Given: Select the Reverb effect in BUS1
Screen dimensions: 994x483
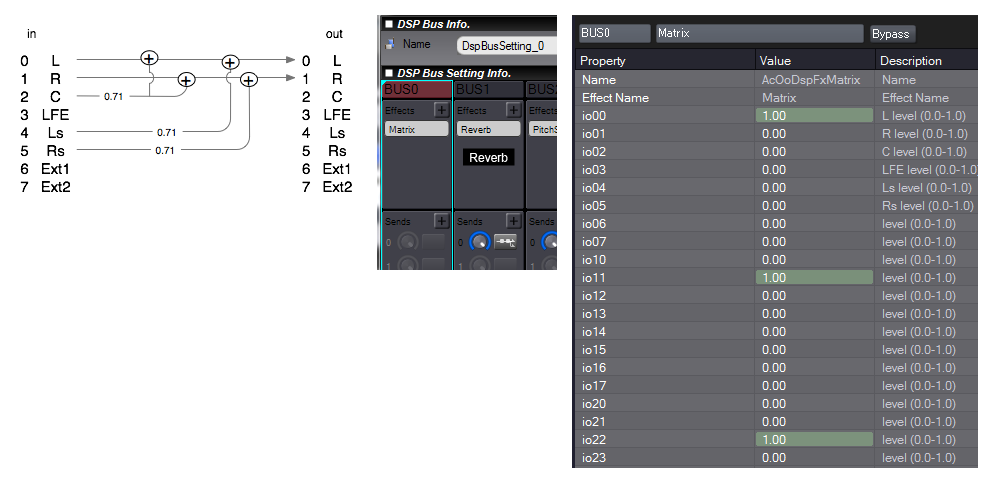Looking at the screenshot, I should (488, 130).
